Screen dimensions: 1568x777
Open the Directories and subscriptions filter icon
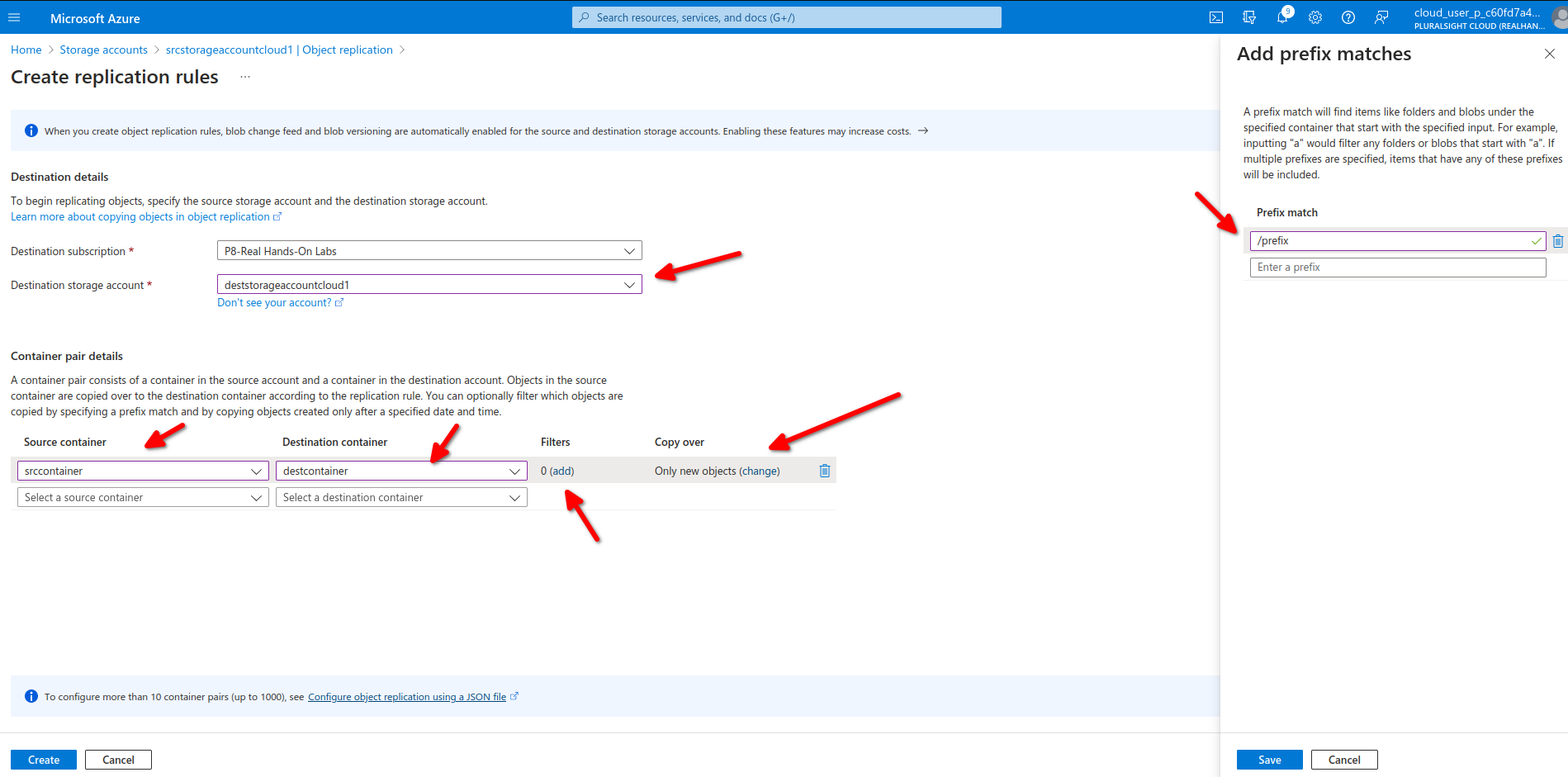[x=1249, y=17]
